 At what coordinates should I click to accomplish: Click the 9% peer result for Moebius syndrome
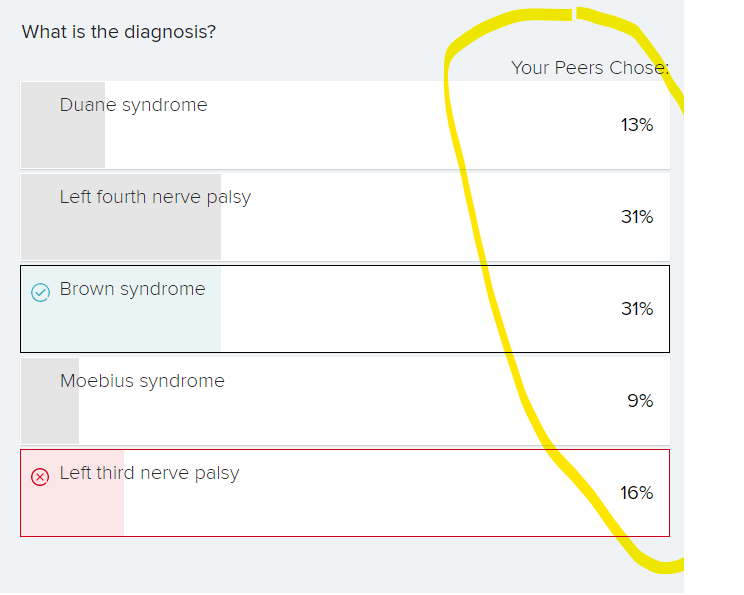click(640, 401)
